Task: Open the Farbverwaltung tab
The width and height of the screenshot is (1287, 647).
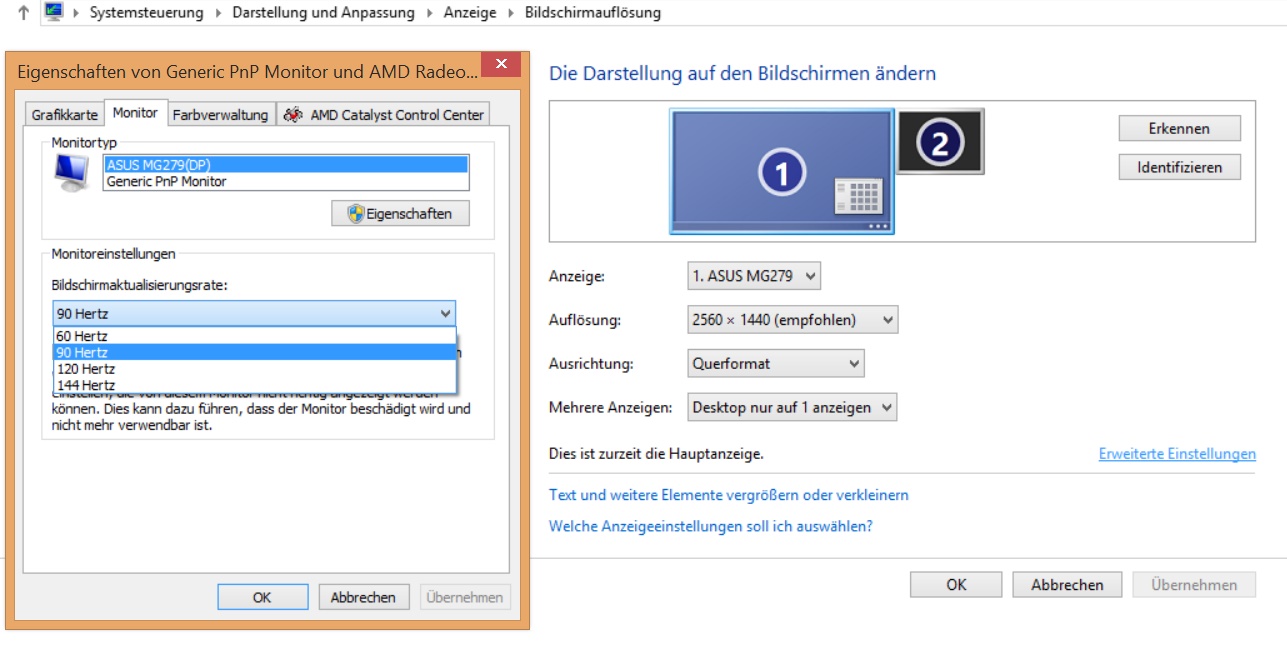Action: (220, 115)
